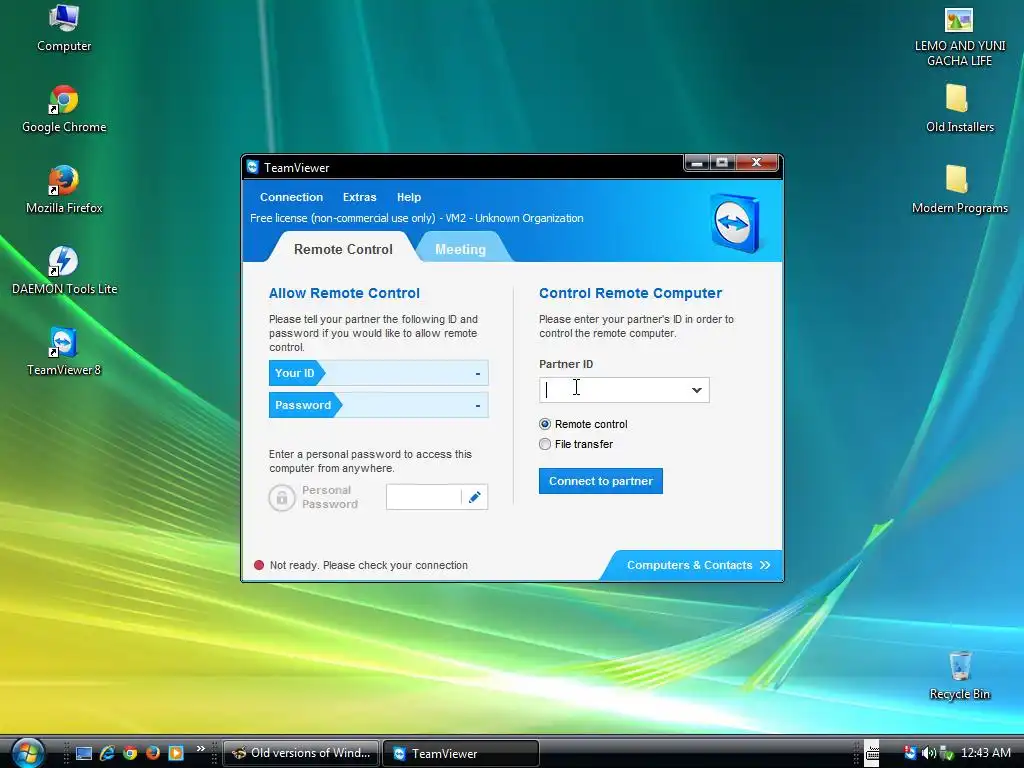Click the red connection status indicator

(x=259, y=565)
